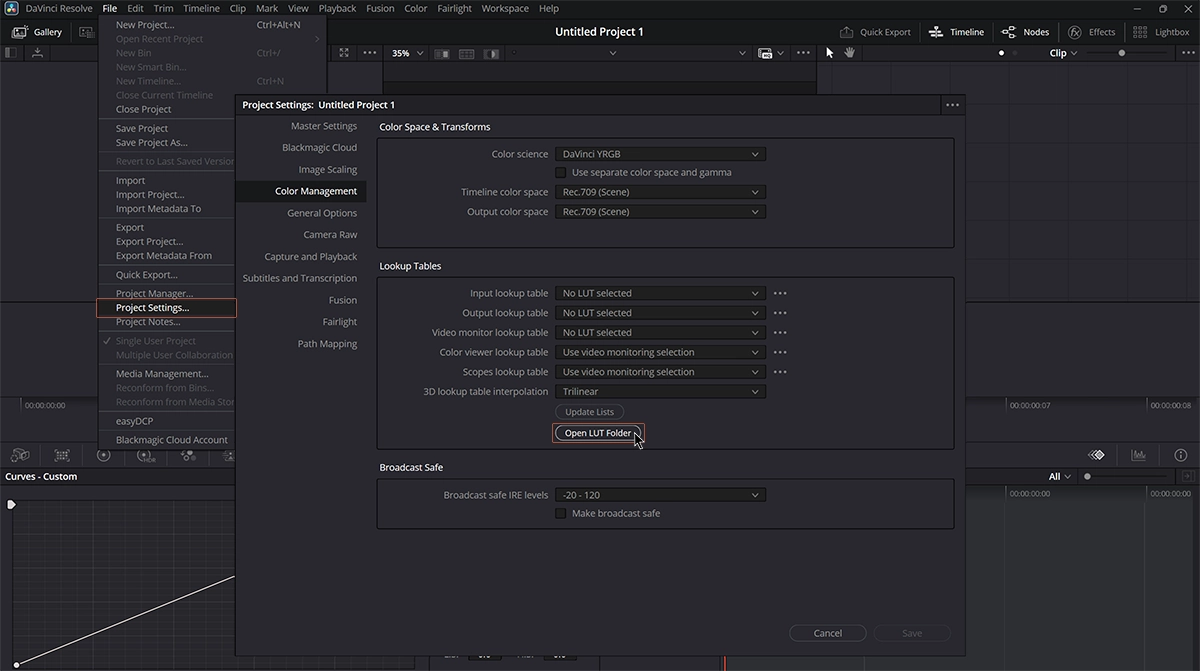
Task: Browse for Input lookup table via three dots
Action: pyautogui.click(x=780, y=293)
